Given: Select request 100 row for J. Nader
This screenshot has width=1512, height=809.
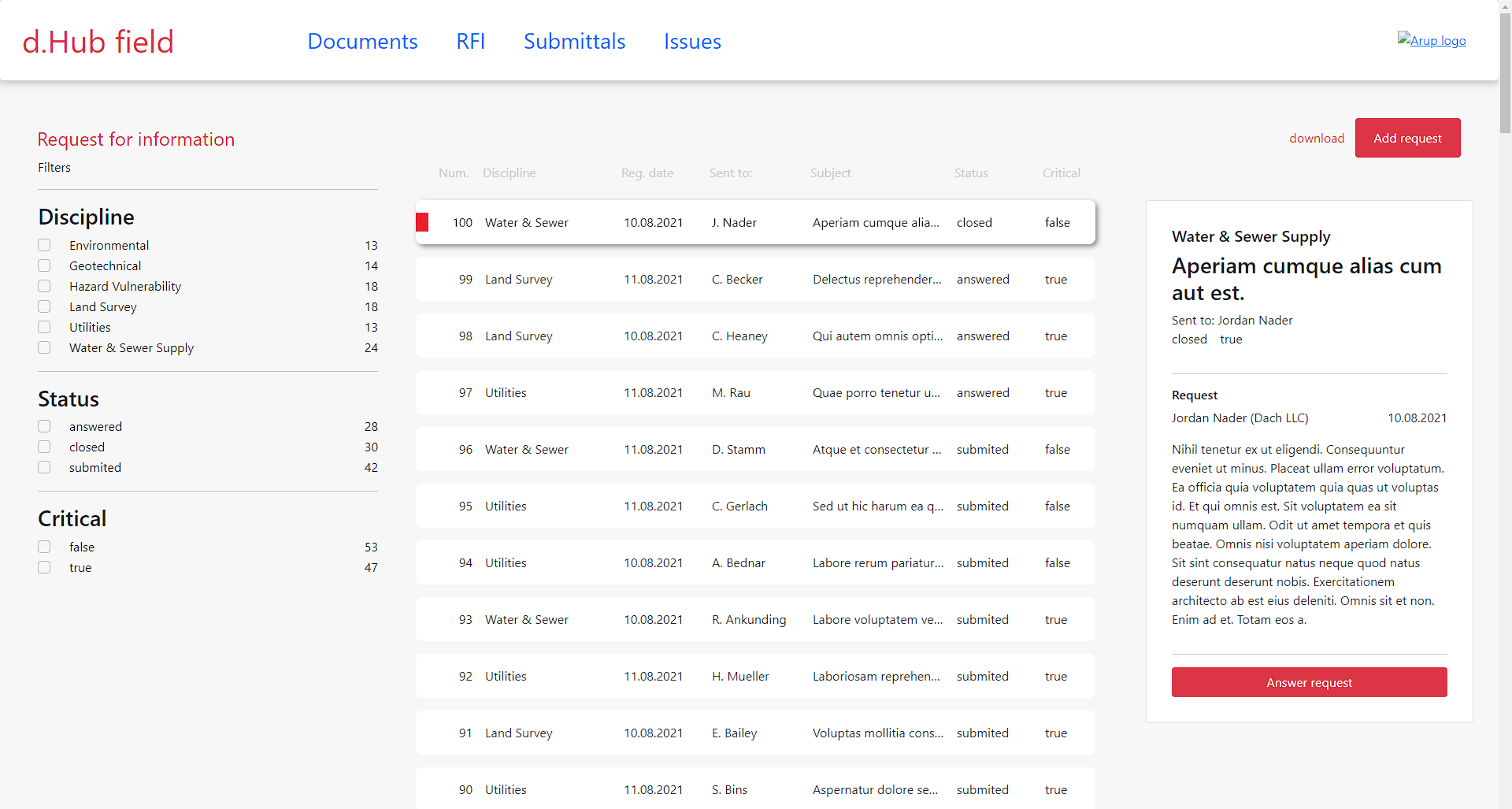Looking at the screenshot, I should 755,222.
